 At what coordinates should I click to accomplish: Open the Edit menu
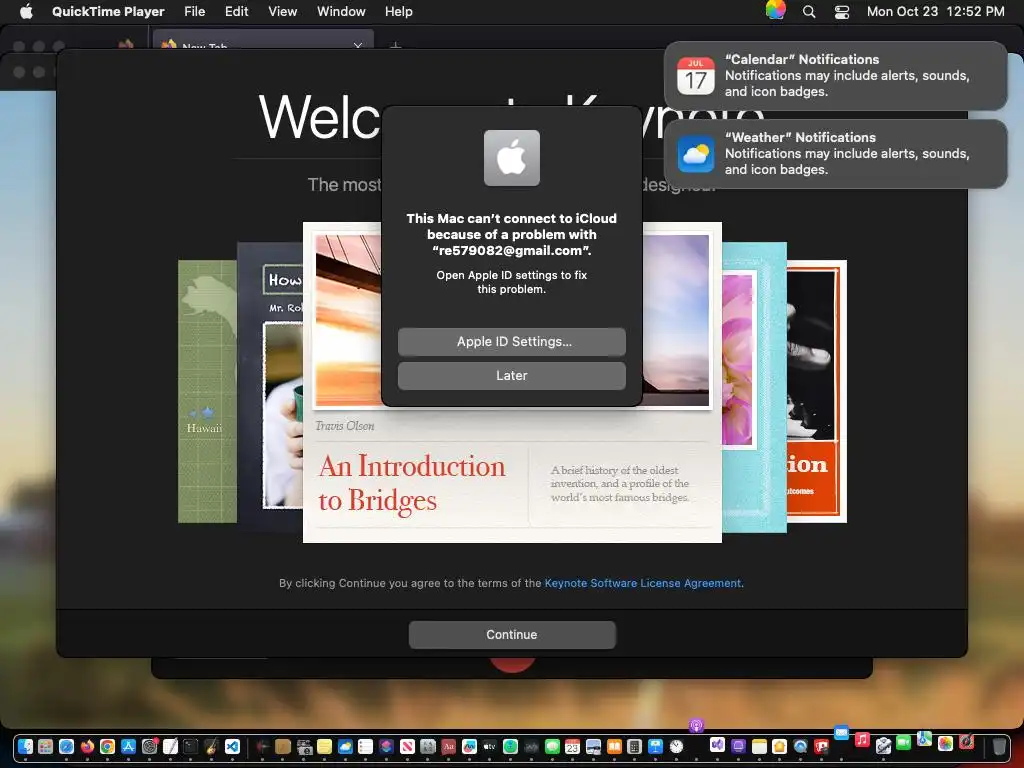coord(236,12)
